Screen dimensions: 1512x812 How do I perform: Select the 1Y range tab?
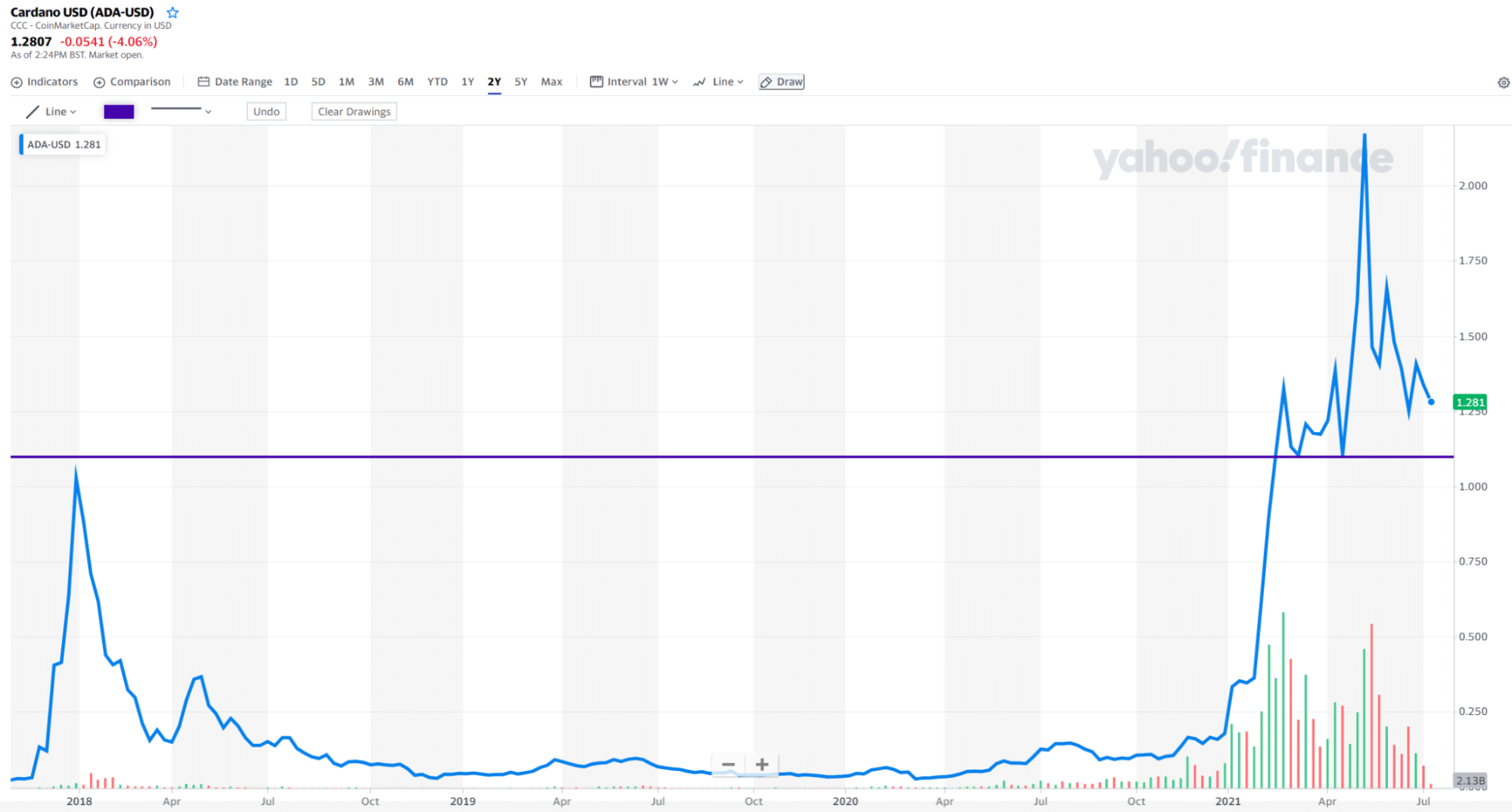coord(467,82)
